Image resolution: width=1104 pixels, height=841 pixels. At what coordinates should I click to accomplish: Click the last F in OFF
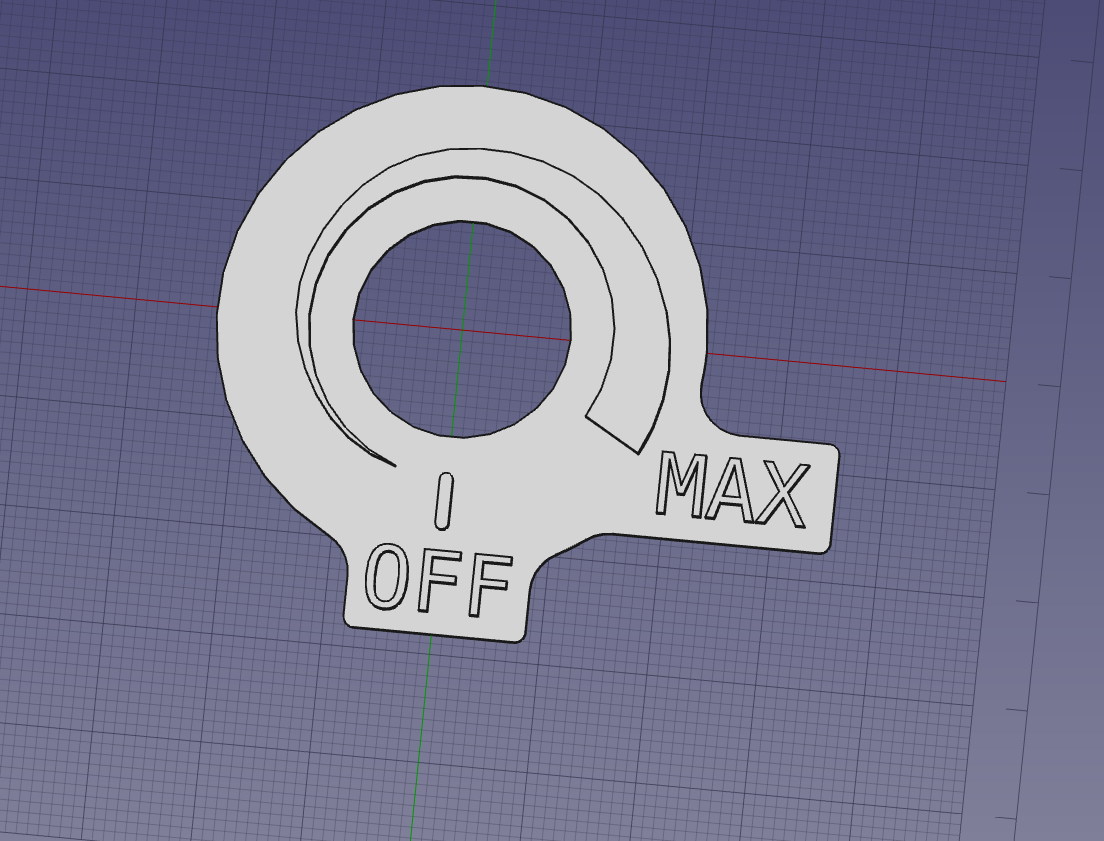coord(488,587)
